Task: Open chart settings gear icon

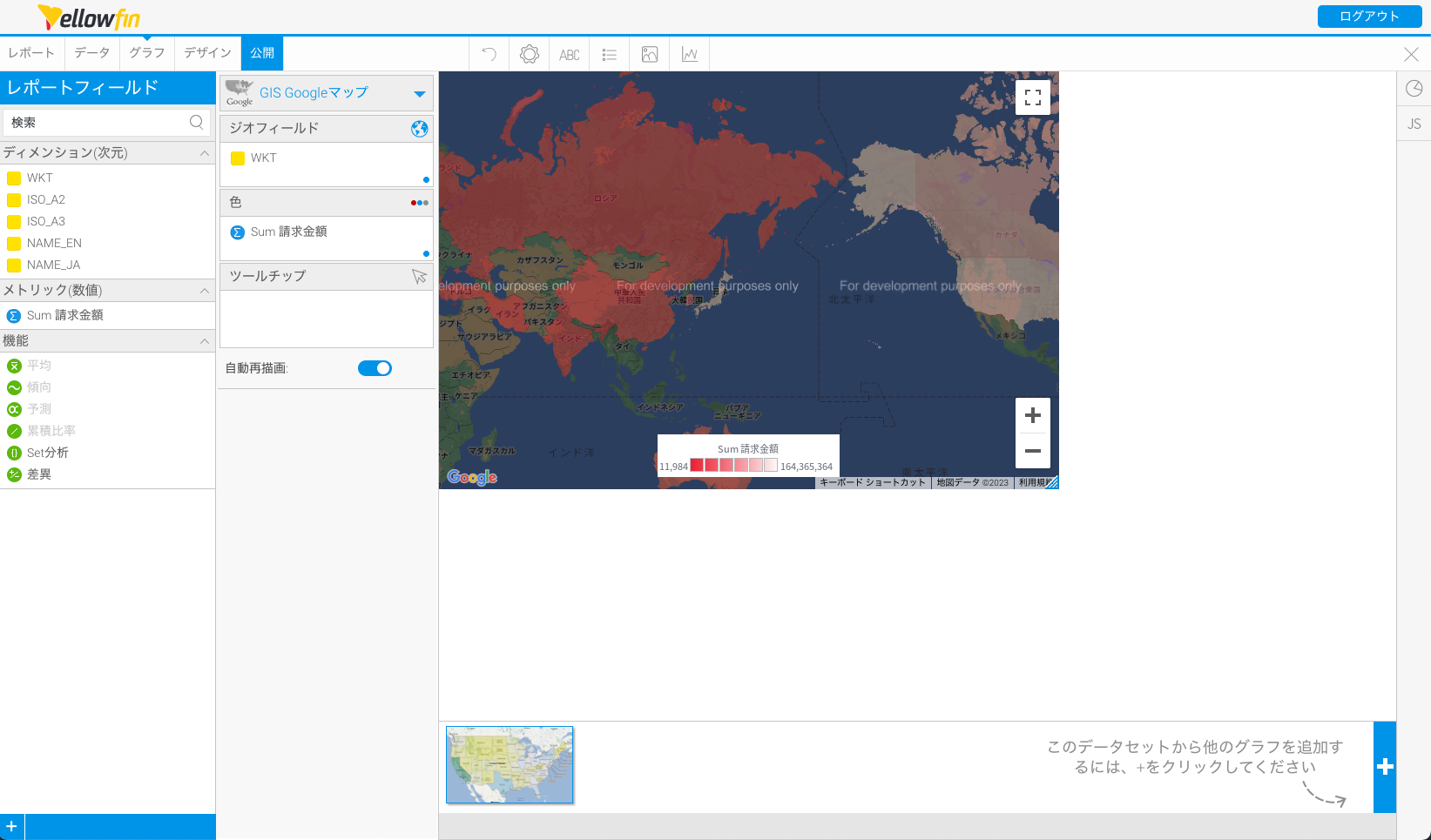Action: 529,54
